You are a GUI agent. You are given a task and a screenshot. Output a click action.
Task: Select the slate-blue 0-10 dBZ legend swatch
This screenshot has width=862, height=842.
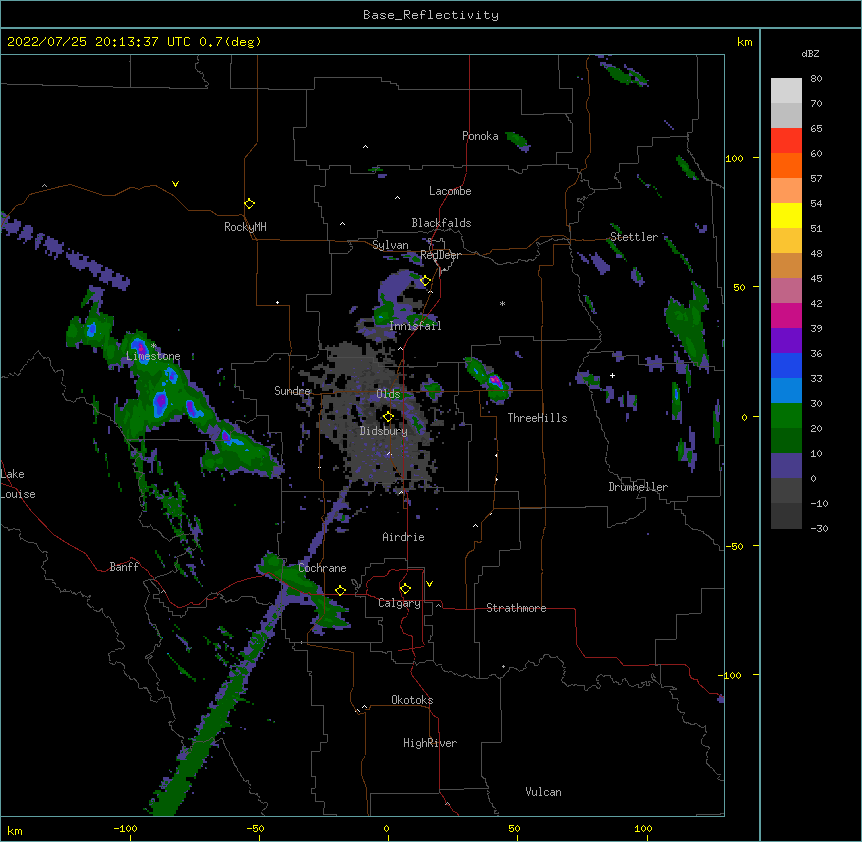point(786,466)
